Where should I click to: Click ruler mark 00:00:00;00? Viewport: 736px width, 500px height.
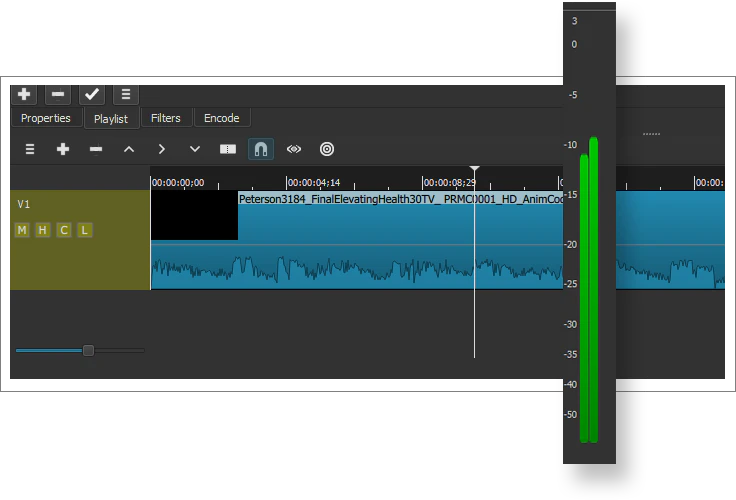(x=178, y=183)
